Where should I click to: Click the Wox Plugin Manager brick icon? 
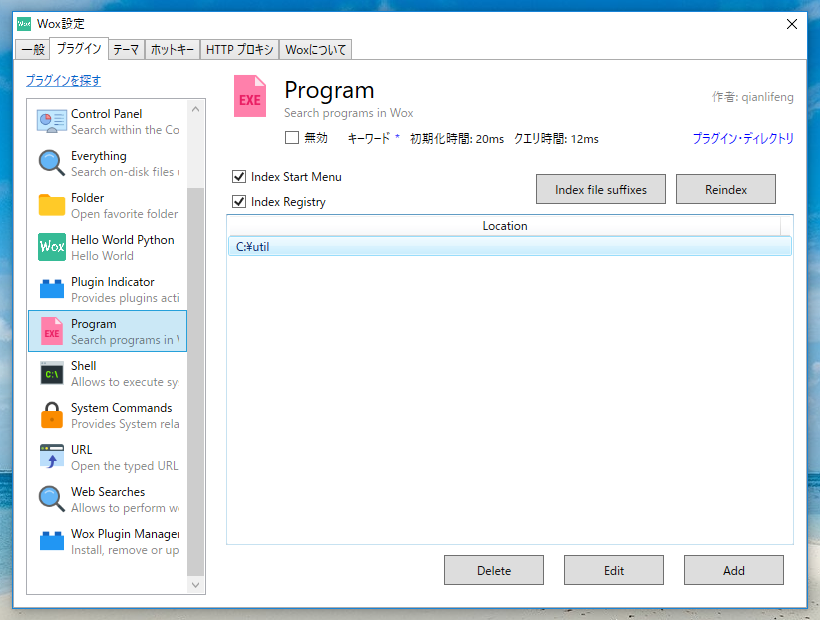(52, 541)
